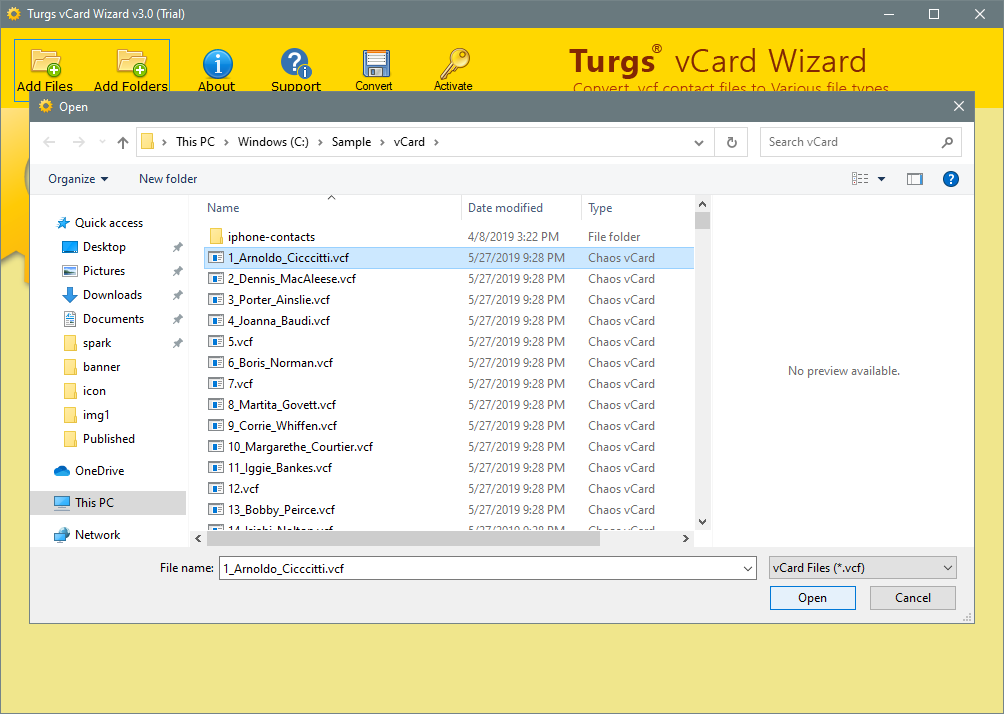Click the File name text field
Viewport: 1004px width, 714px height.
(x=480, y=569)
